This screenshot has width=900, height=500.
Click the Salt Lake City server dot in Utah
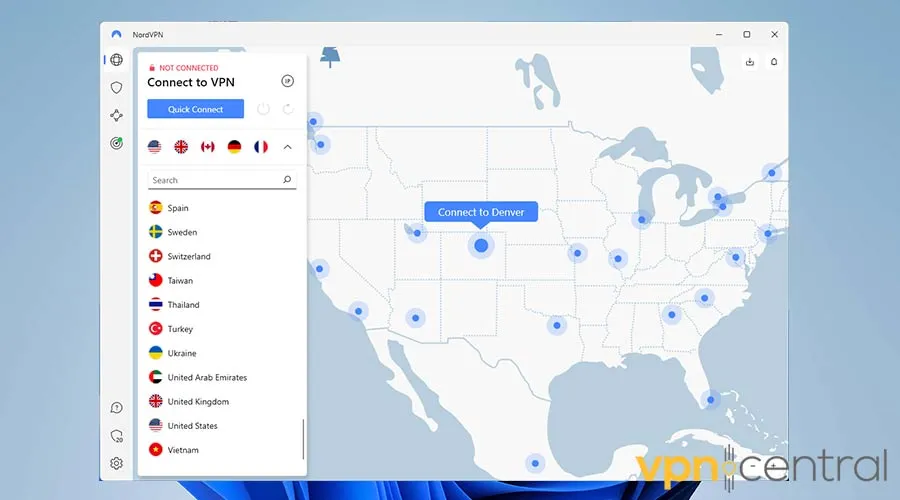[417, 233]
